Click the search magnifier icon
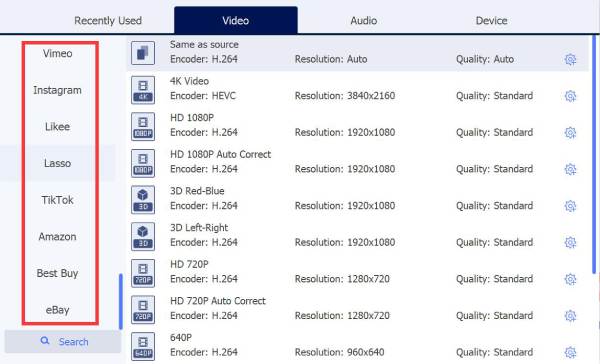This screenshot has height=364, width=600. pos(45,341)
